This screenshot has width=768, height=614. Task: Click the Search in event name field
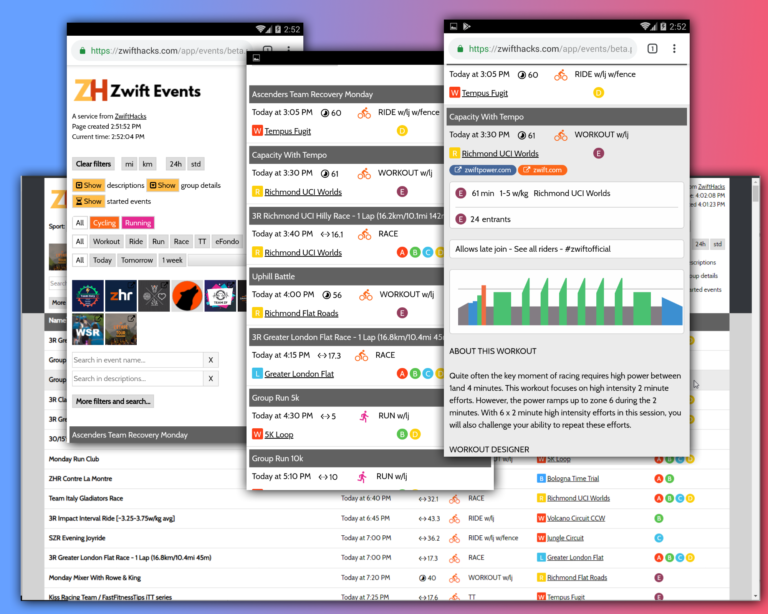138,360
